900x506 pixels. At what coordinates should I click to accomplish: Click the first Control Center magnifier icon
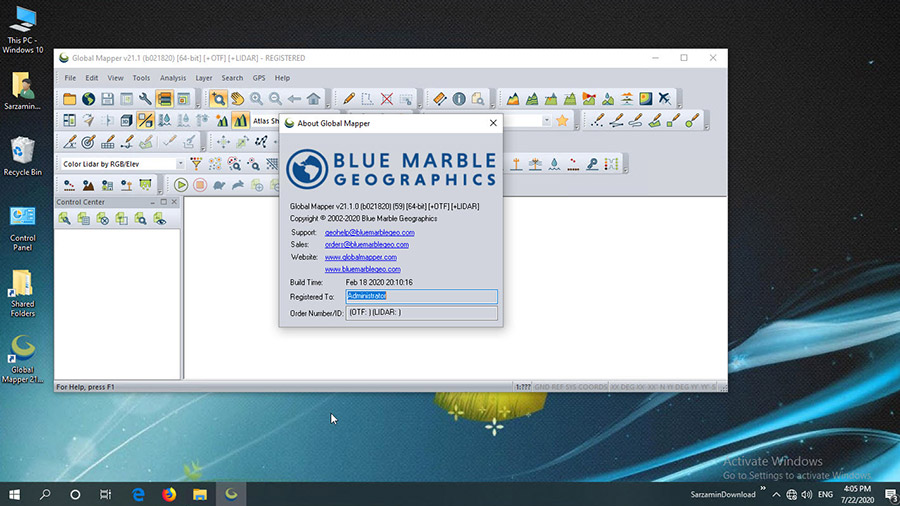coord(64,219)
